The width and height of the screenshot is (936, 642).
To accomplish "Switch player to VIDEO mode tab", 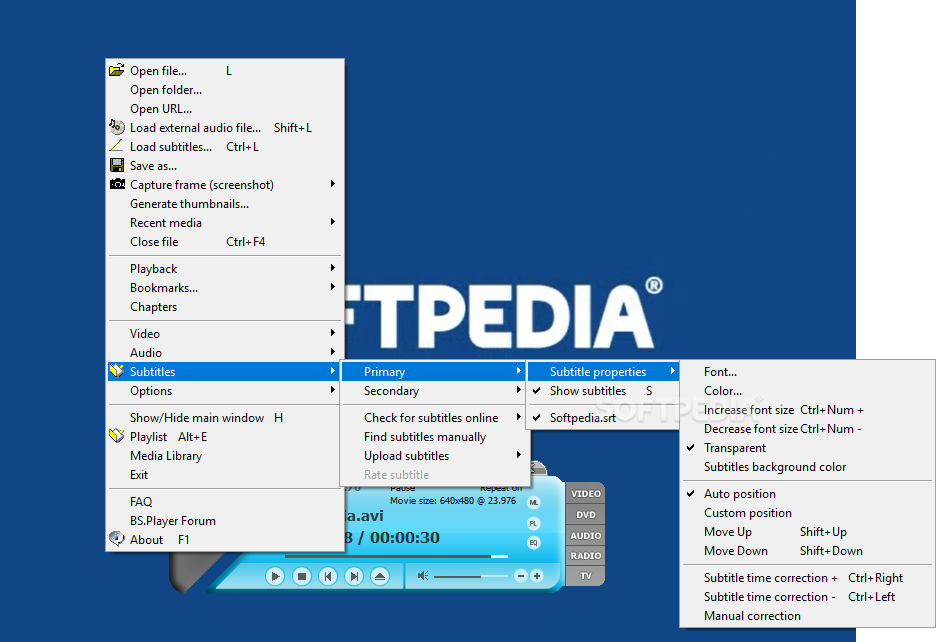I will point(586,494).
